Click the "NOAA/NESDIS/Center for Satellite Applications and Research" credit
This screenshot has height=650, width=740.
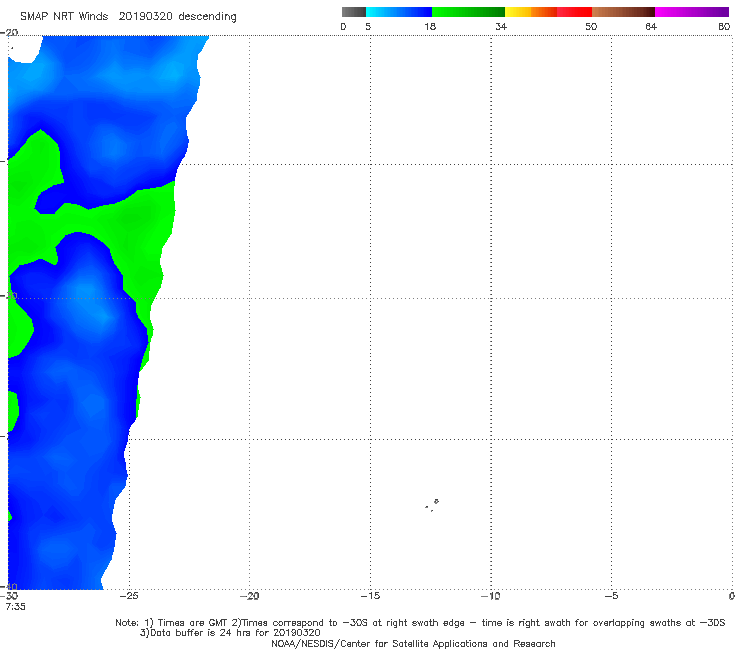click(x=413, y=643)
